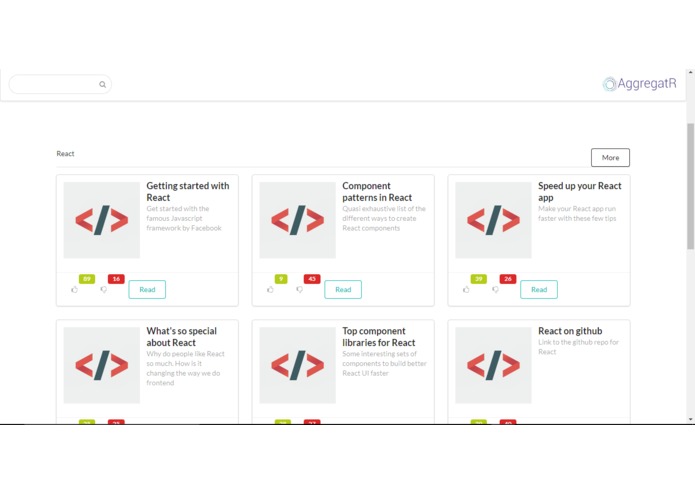The height and width of the screenshot is (494, 695).
Task: Click the React section heading
Action: coord(65,154)
